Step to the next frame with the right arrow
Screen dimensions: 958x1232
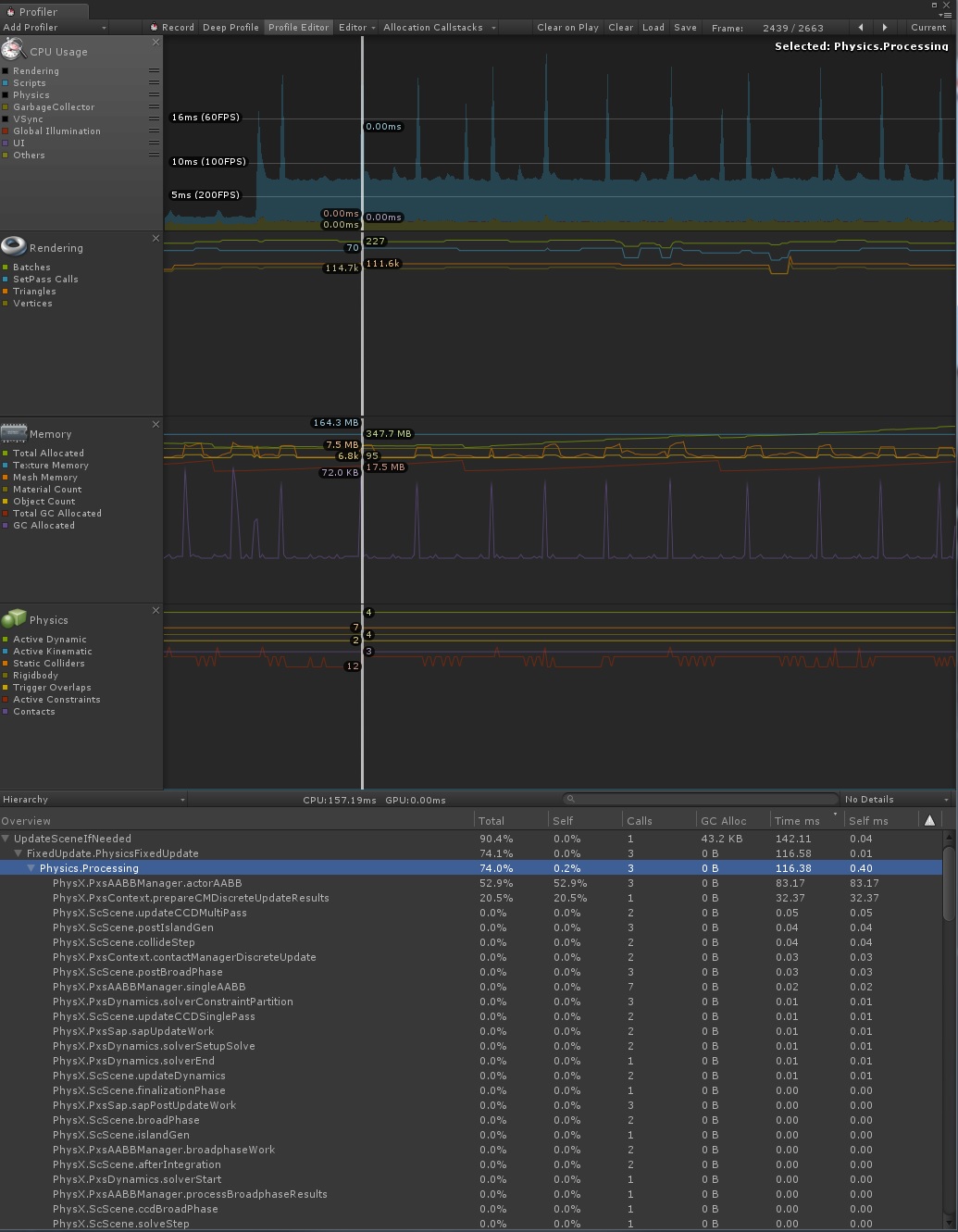(884, 27)
